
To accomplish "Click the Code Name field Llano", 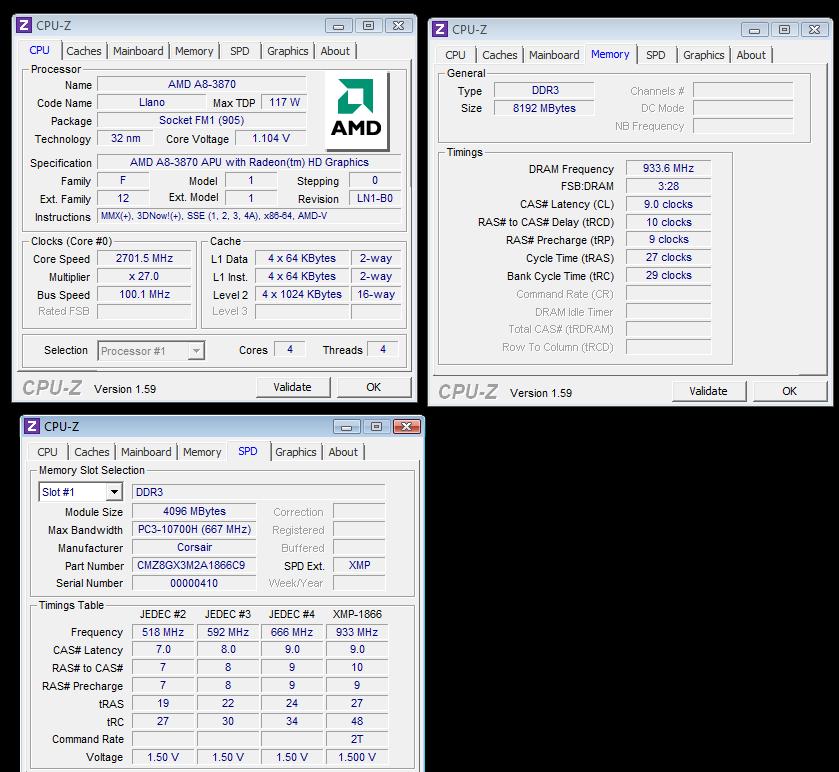I will (152, 102).
